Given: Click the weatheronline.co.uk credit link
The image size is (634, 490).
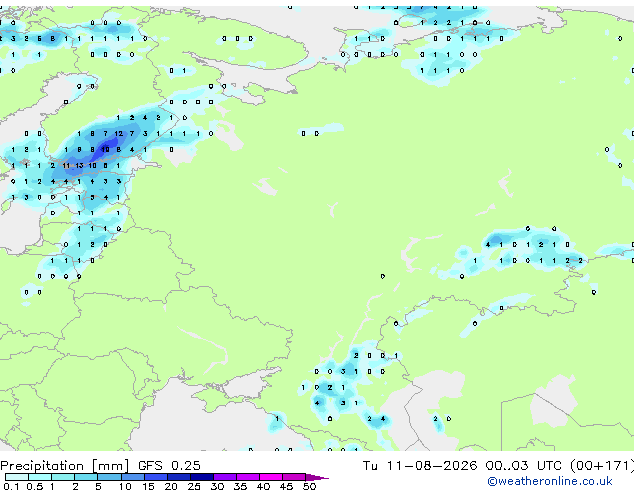Looking at the screenshot, I should click(549, 481).
